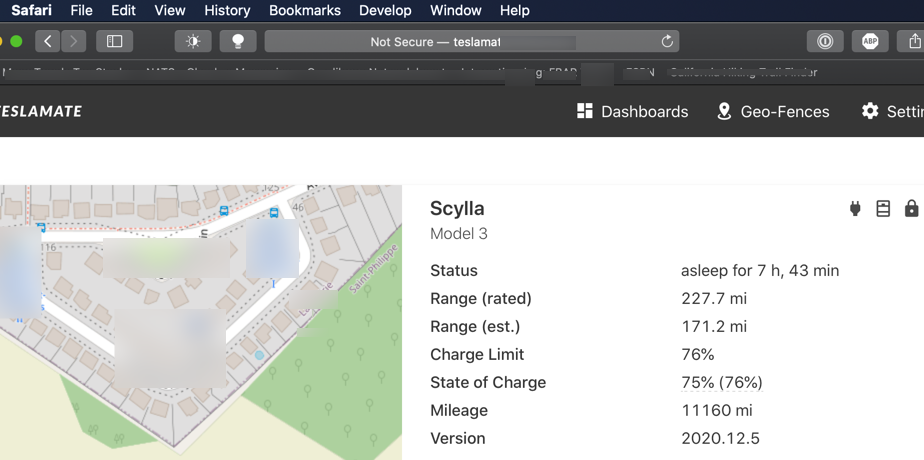Open the 1Password extension icon
This screenshot has height=460, width=924.
[x=824, y=41]
